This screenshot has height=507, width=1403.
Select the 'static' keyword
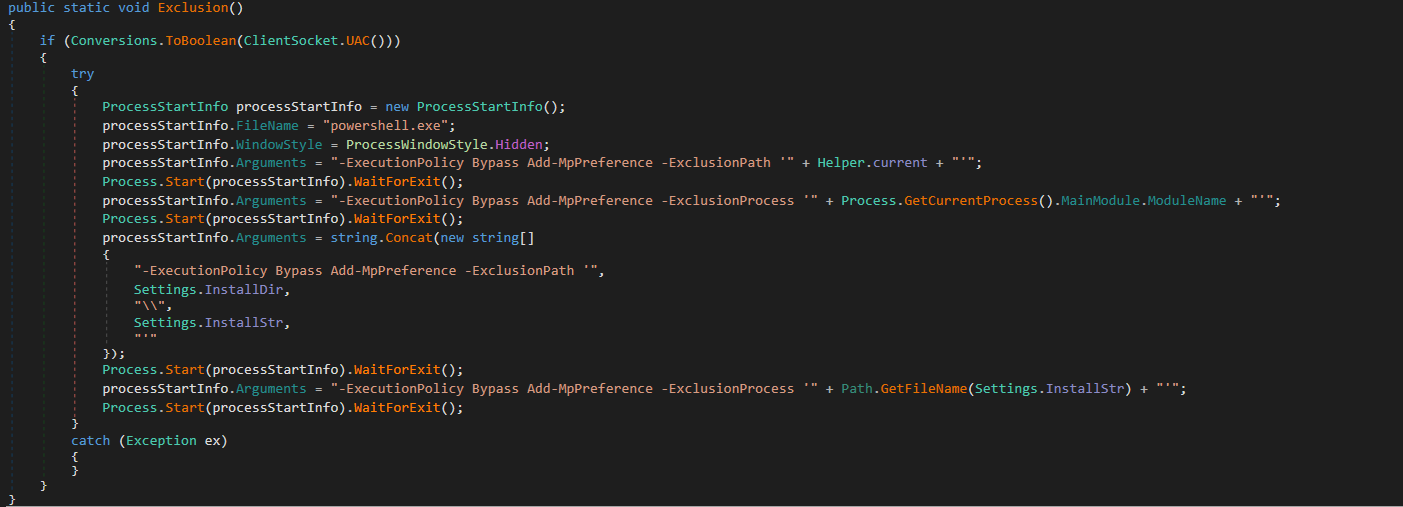click(x=87, y=8)
